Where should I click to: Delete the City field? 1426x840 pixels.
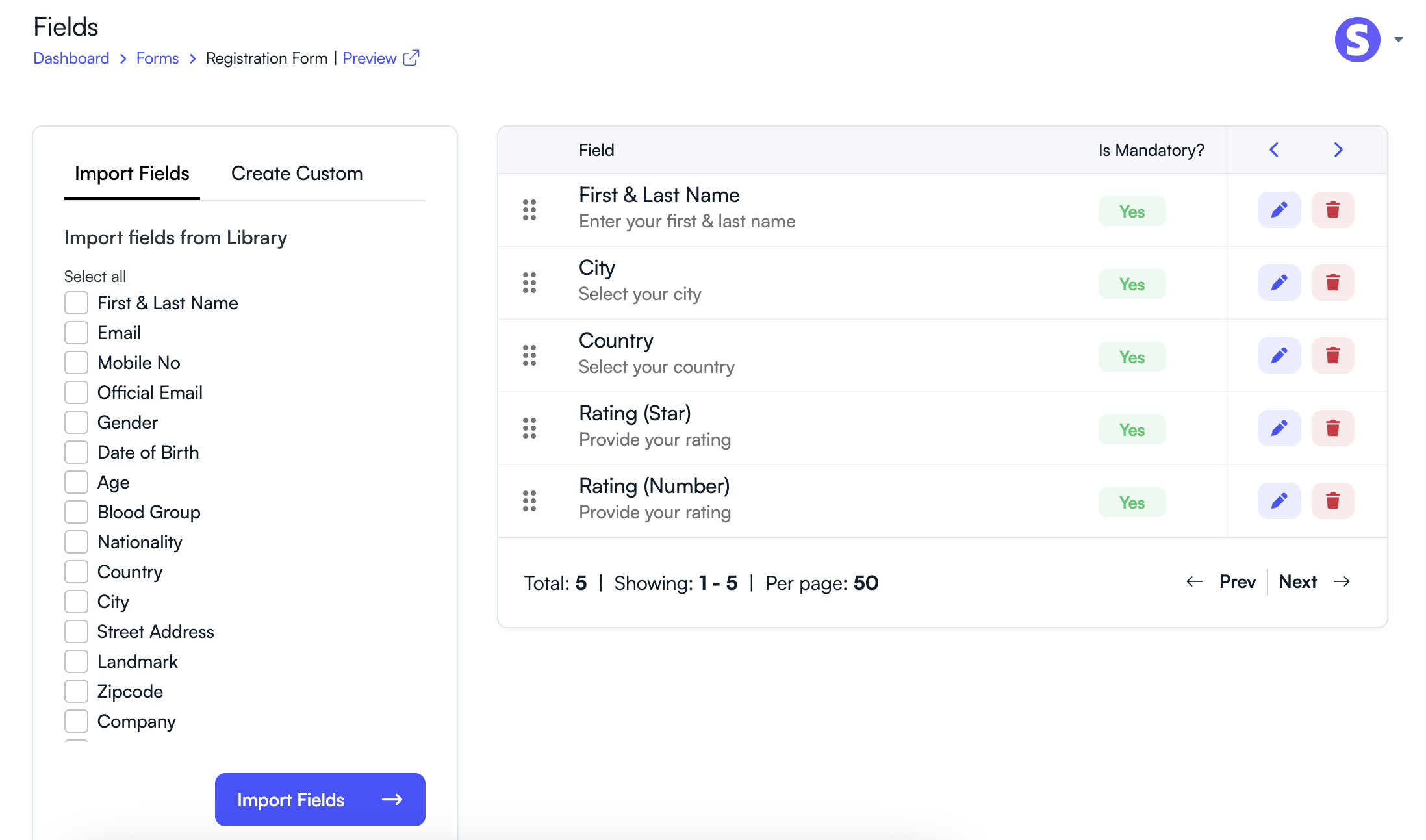point(1332,283)
